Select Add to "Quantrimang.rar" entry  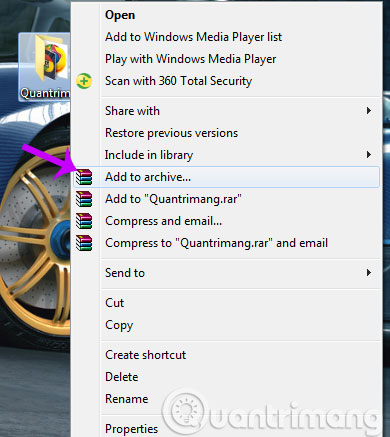tap(227, 199)
